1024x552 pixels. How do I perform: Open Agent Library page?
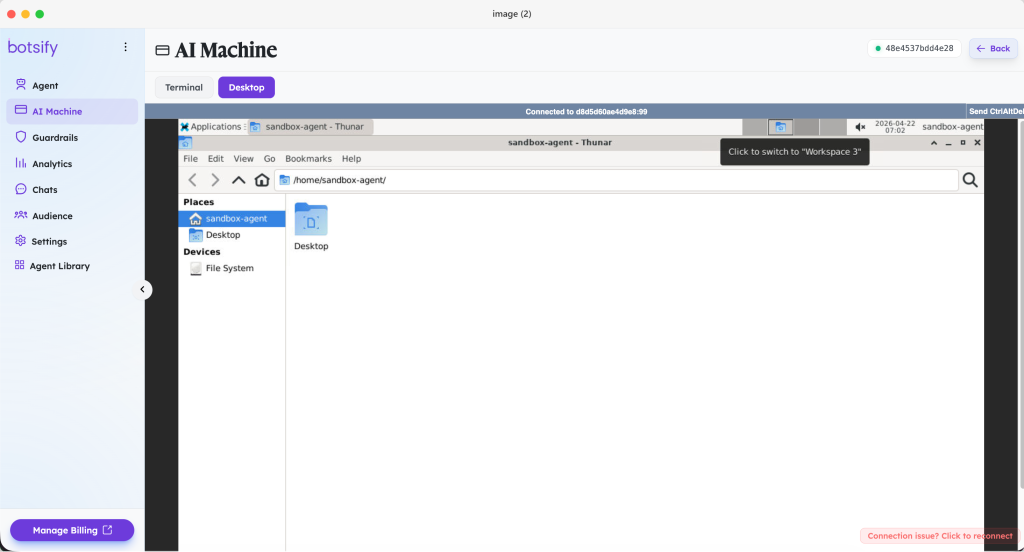72,267
